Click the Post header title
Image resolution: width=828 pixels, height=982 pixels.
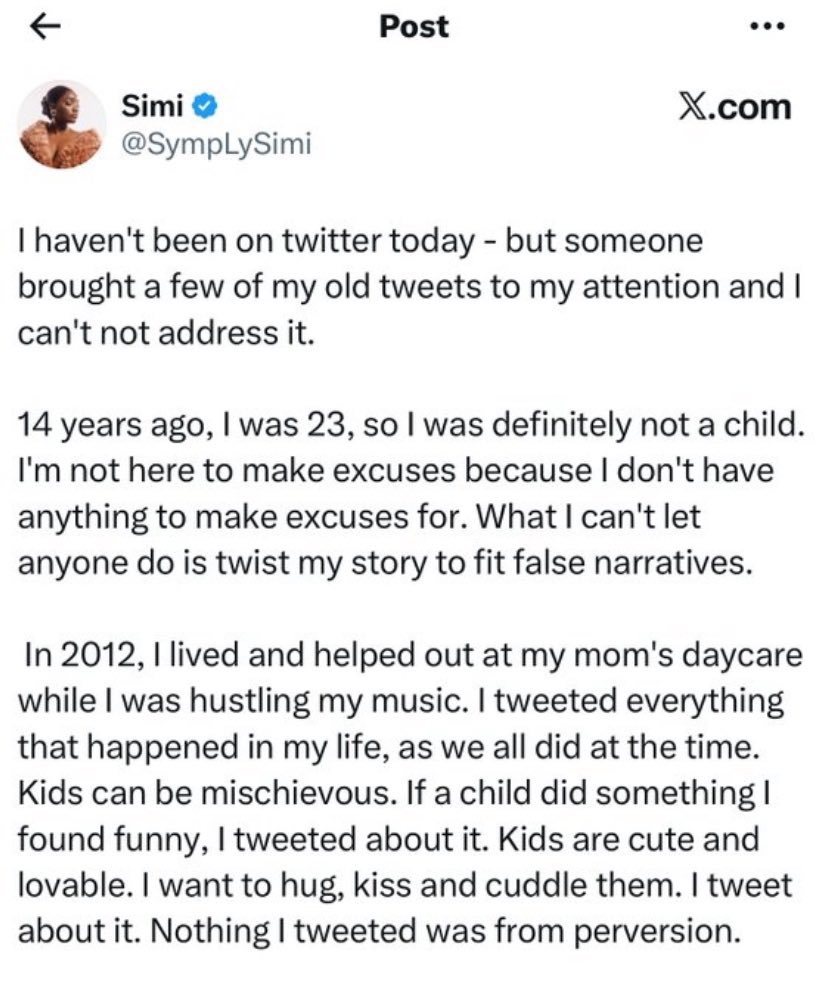click(414, 27)
